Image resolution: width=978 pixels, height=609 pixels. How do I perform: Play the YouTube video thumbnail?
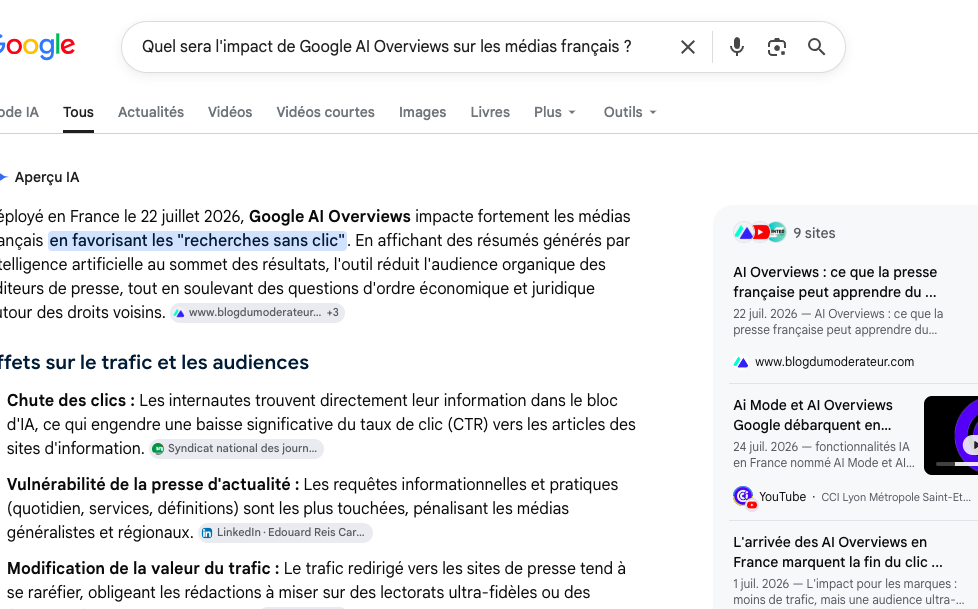click(x=951, y=435)
